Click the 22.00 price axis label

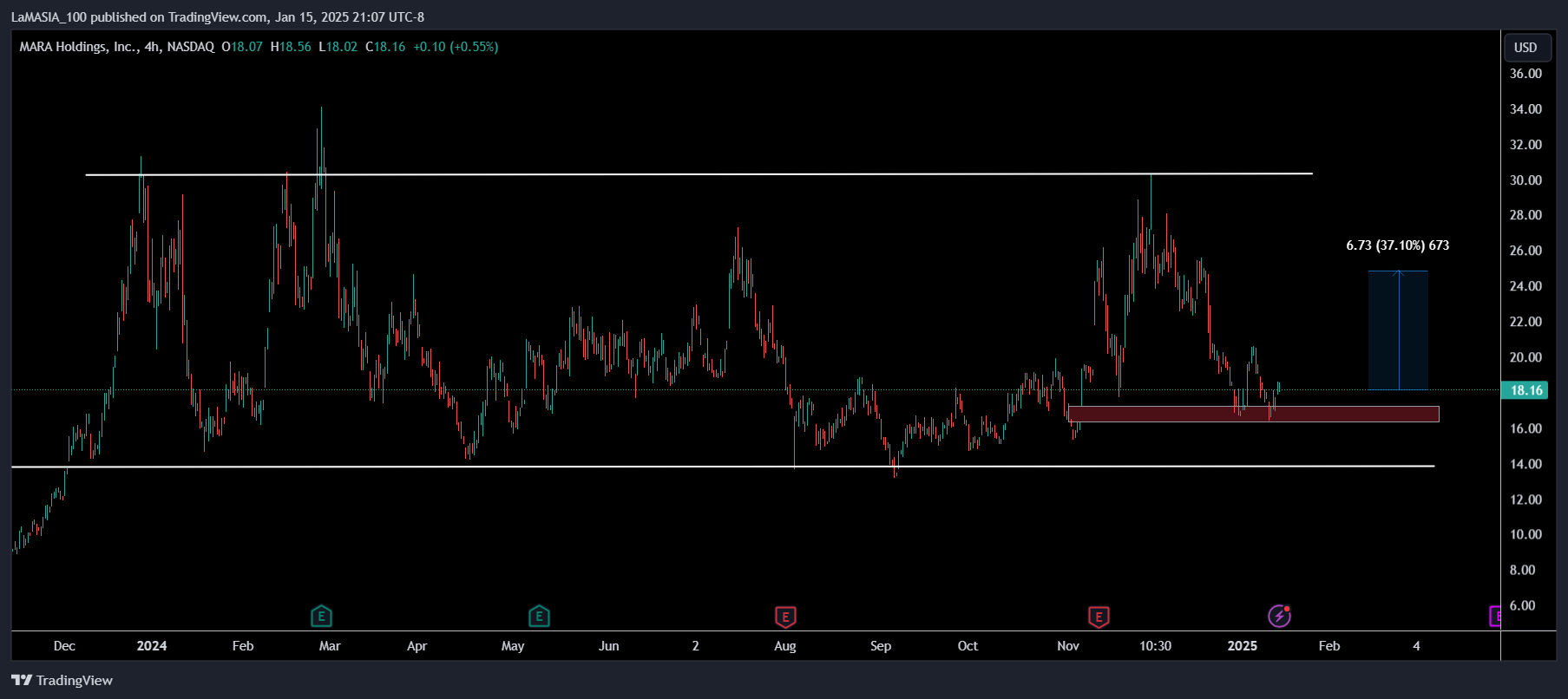pyautogui.click(x=1525, y=322)
